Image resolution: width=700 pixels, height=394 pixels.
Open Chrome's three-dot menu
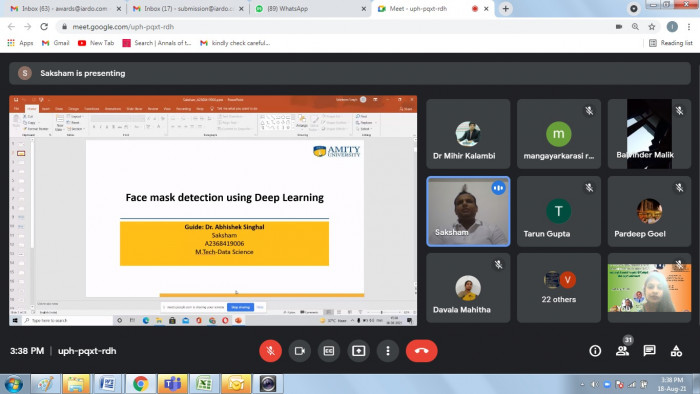(689, 27)
